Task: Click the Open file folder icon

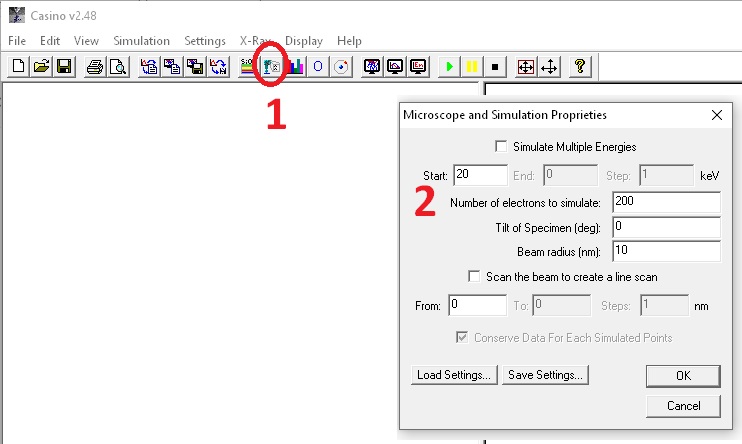Action: point(41,66)
